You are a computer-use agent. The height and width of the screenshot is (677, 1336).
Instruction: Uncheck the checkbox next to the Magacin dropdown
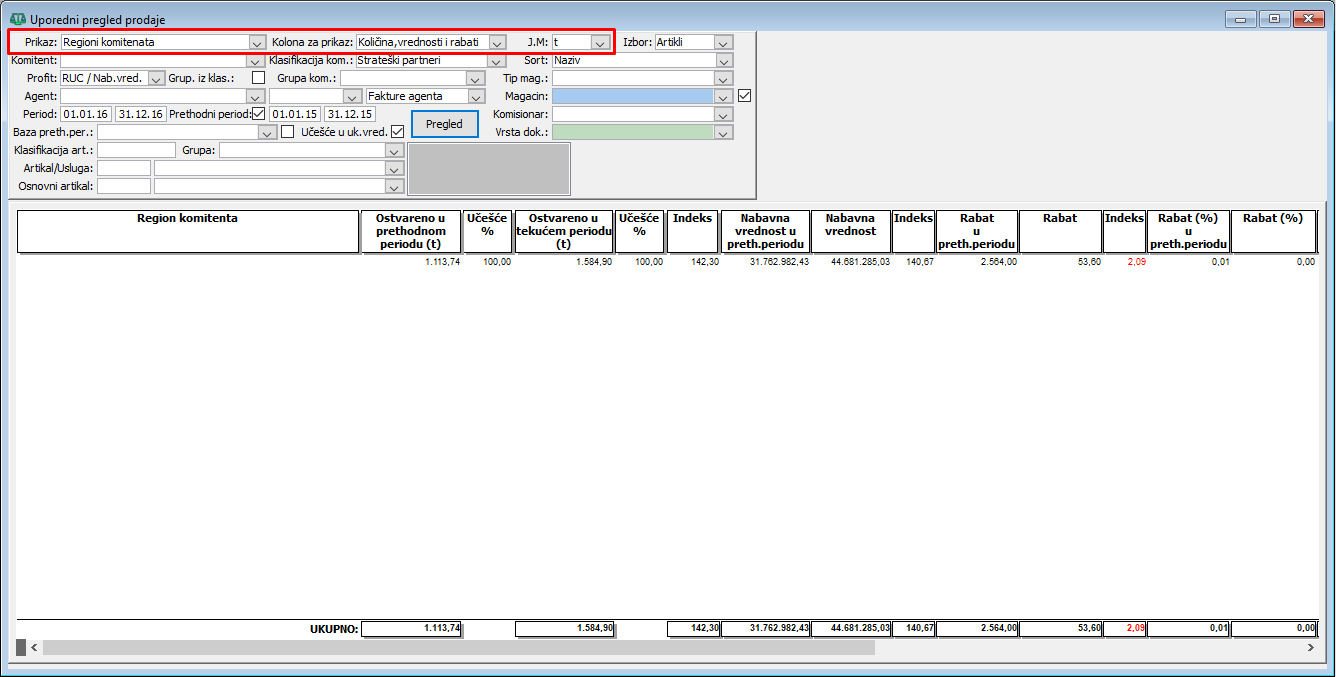tap(744, 96)
